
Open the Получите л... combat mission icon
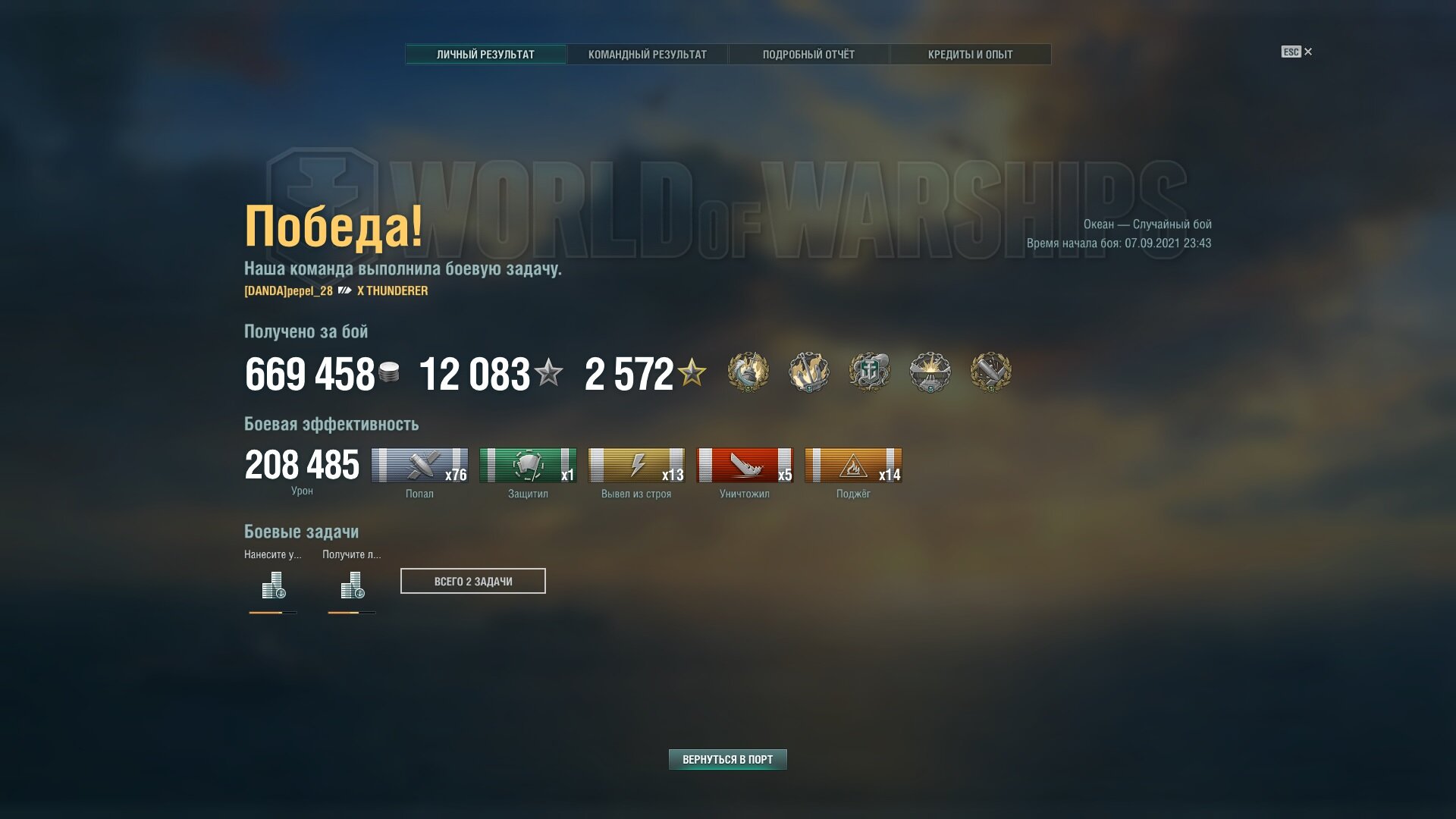click(352, 585)
